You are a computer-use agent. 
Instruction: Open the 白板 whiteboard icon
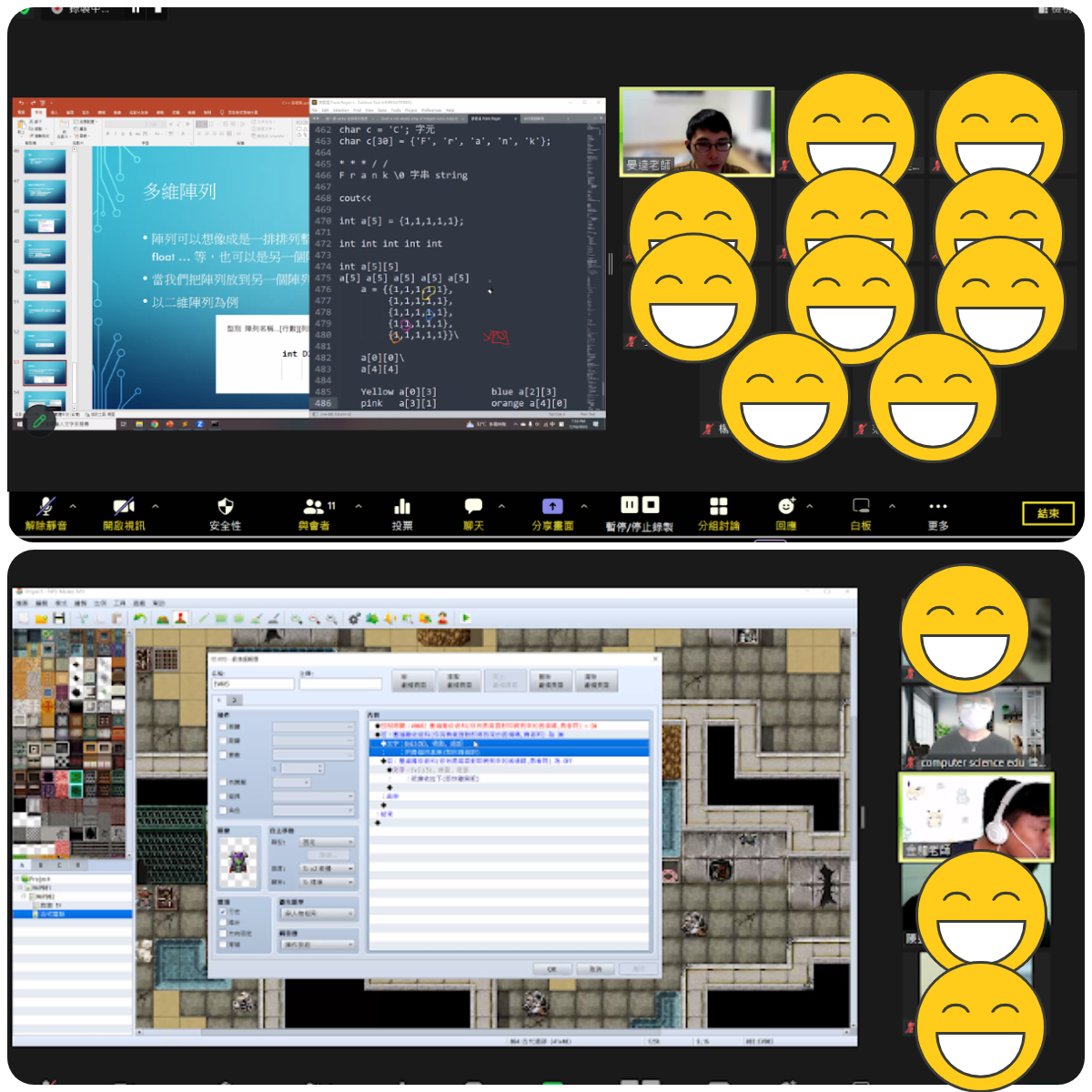(861, 507)
